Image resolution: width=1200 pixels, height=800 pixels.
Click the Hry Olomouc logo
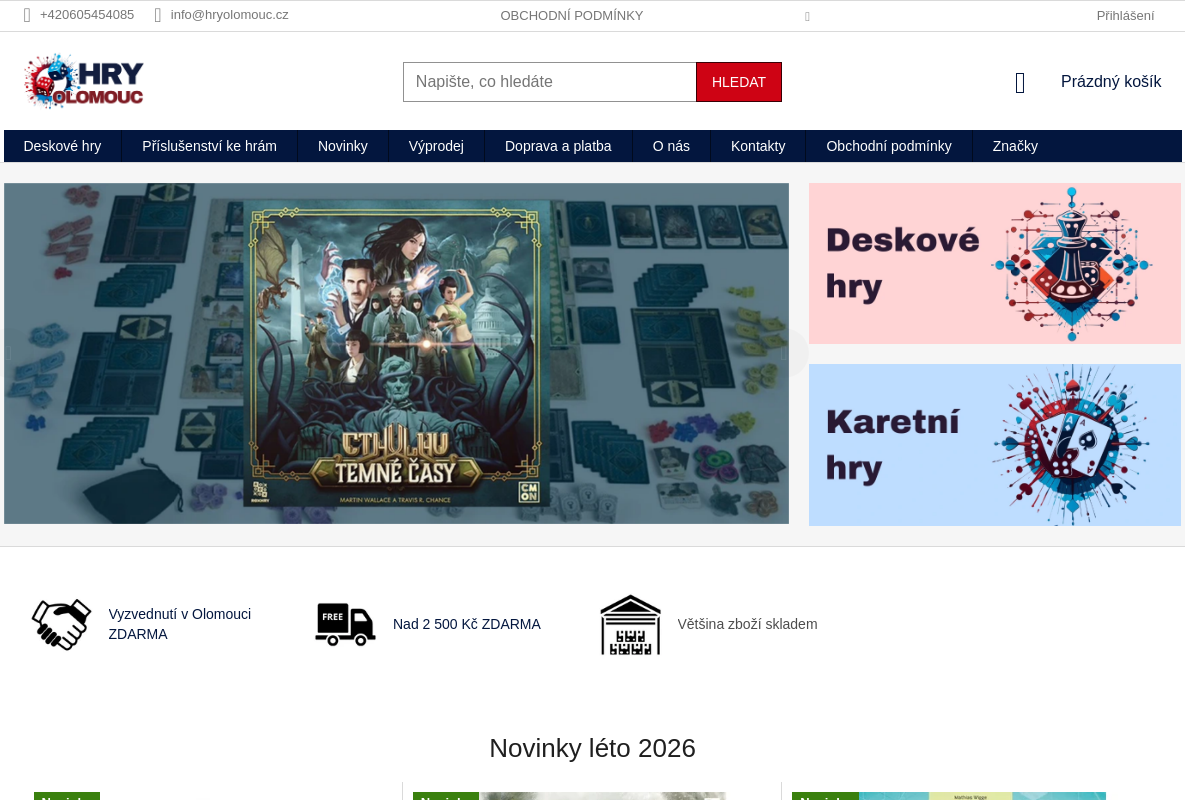click(85, 81)
